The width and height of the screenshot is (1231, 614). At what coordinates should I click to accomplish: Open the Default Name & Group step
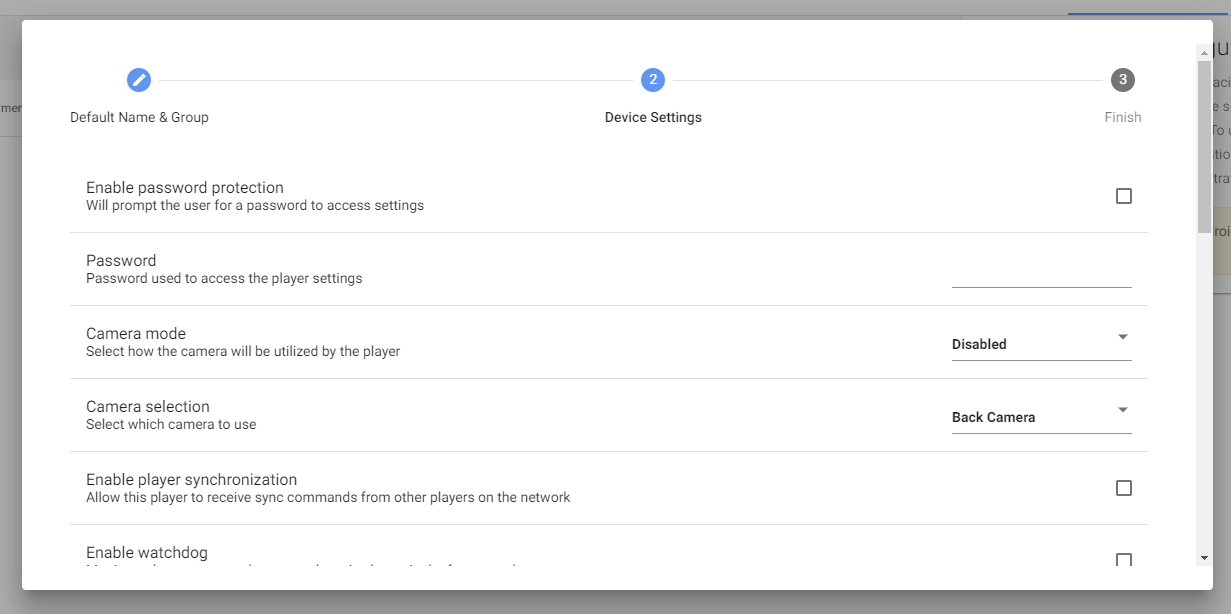(139, 117)
